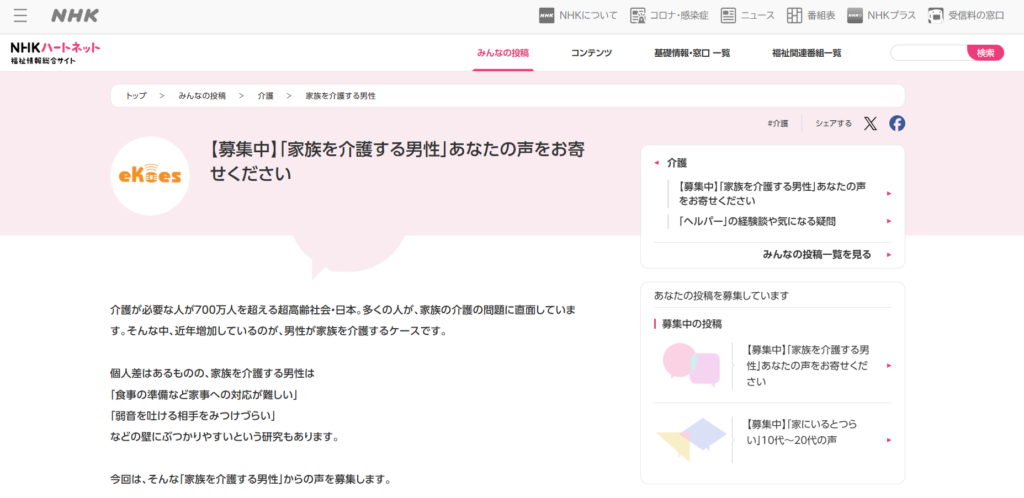
Task: Open みんなの投稿一覧を見る link
Action: tap(816, 255)
